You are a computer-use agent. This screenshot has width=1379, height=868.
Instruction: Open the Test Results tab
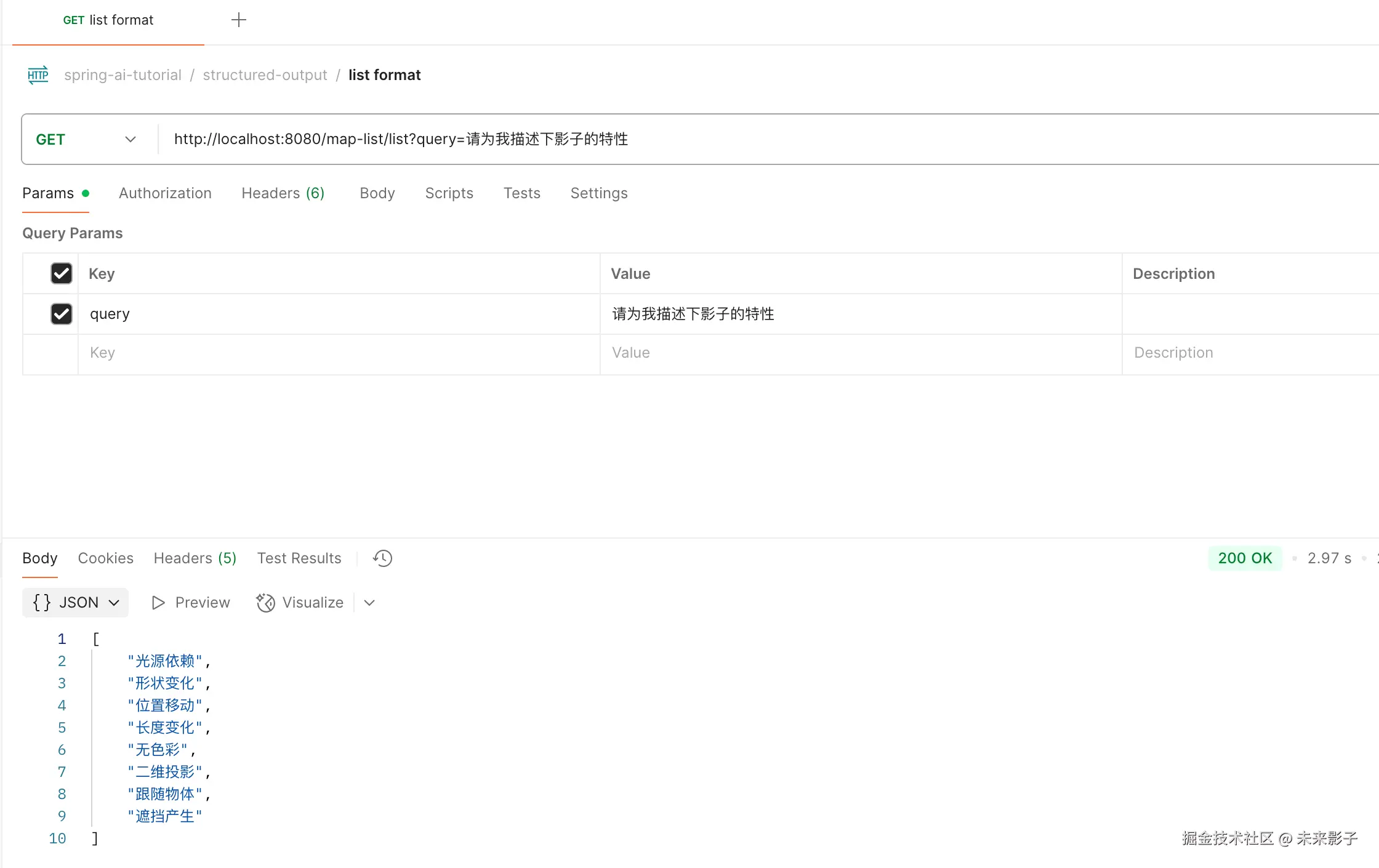299,558
